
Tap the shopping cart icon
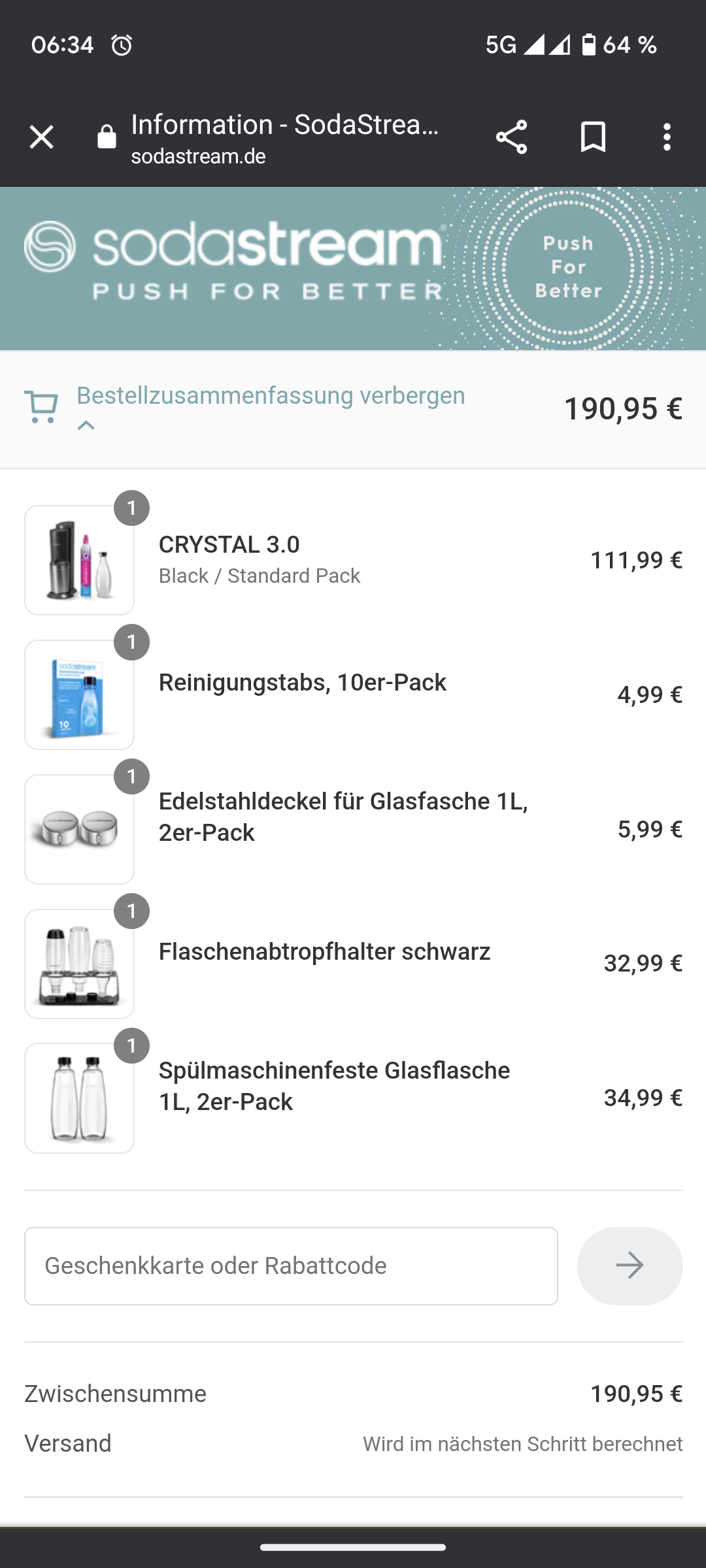point(41,408)
